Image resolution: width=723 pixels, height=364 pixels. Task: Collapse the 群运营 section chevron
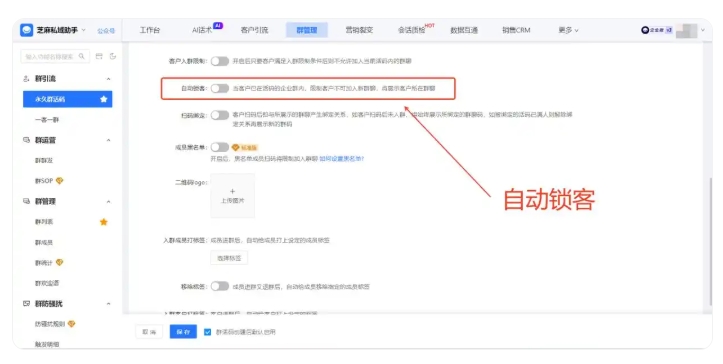[x=108, y=140]
